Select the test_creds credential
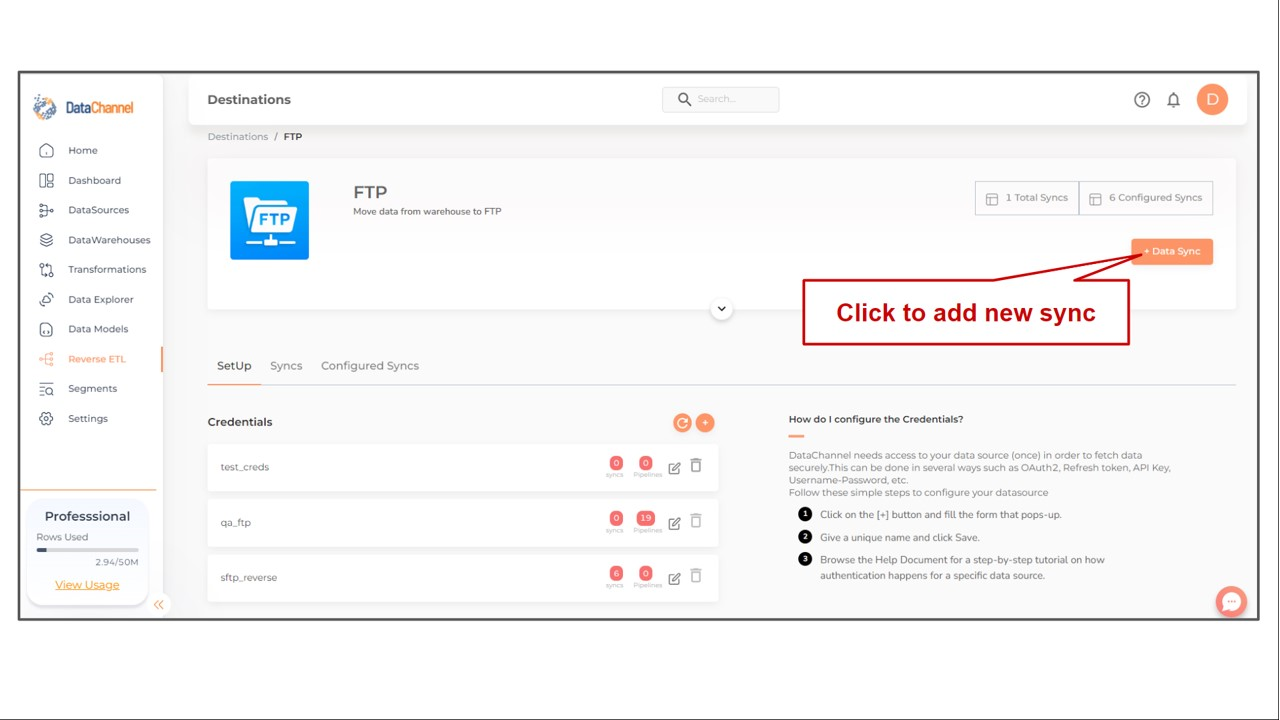 coord(463,467)
